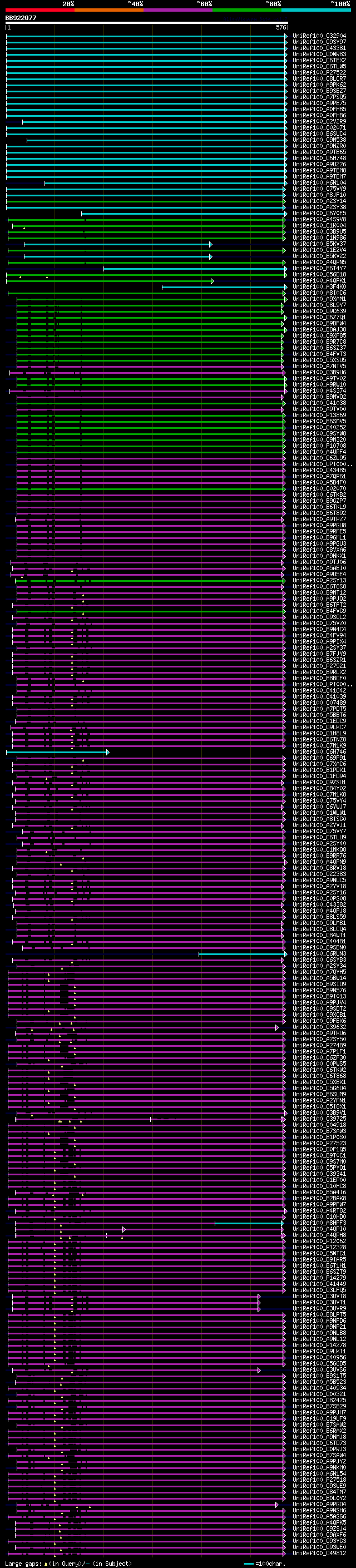
Task: Select label UniRef100_Q6RUN3
Action: (x=319, y=954)
